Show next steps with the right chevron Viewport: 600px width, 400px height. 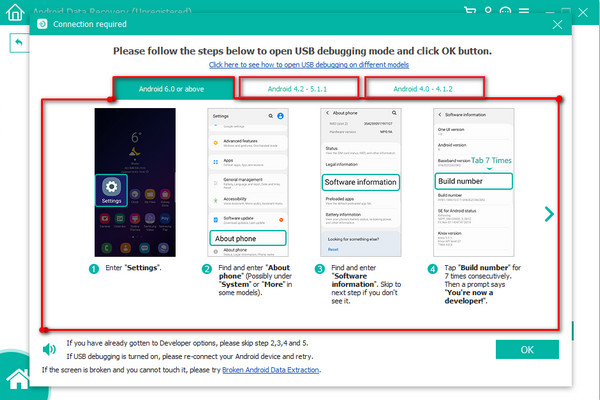click(x=549, y=214)
